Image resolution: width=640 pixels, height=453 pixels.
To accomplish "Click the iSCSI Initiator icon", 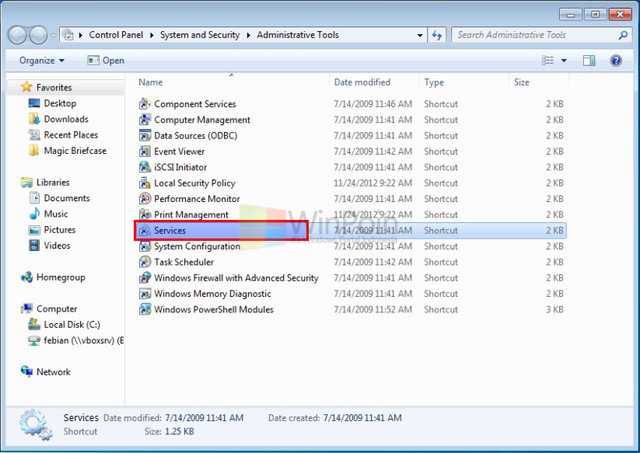I will click(144, 167).
